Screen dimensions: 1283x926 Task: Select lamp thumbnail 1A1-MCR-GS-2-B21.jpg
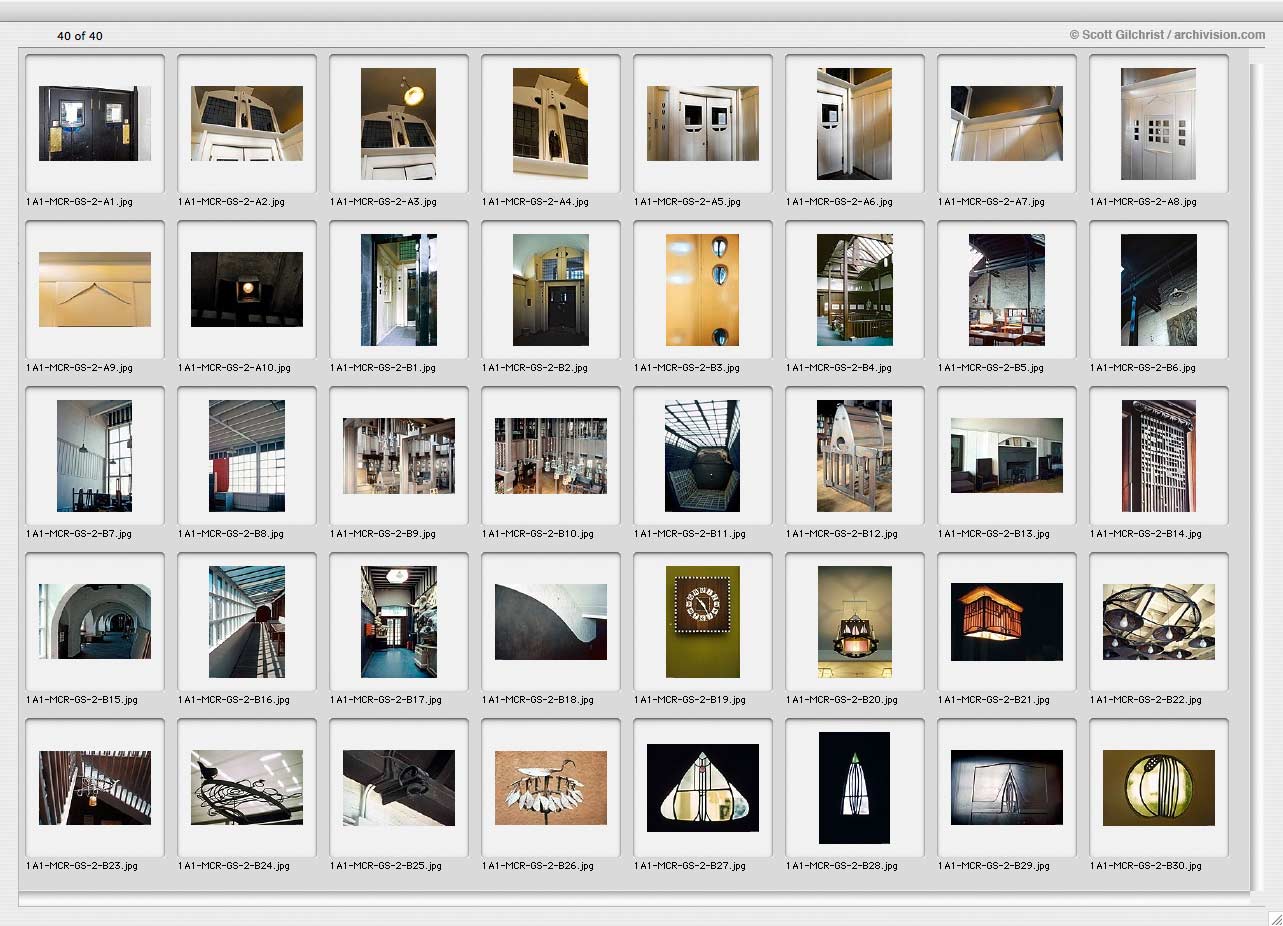(x=1007, y=622)
